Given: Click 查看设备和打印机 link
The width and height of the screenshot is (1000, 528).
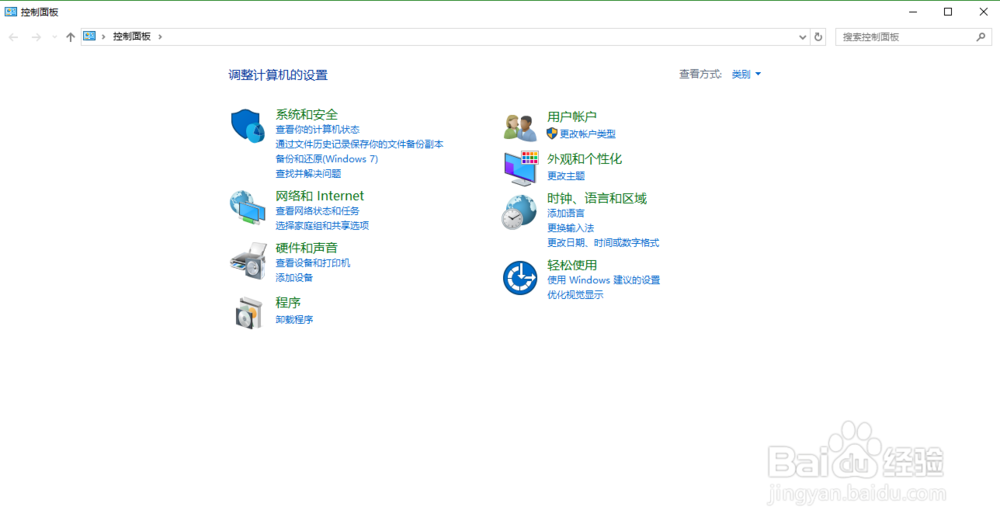Looking at the screenshot, I should [x=312, y=263].
